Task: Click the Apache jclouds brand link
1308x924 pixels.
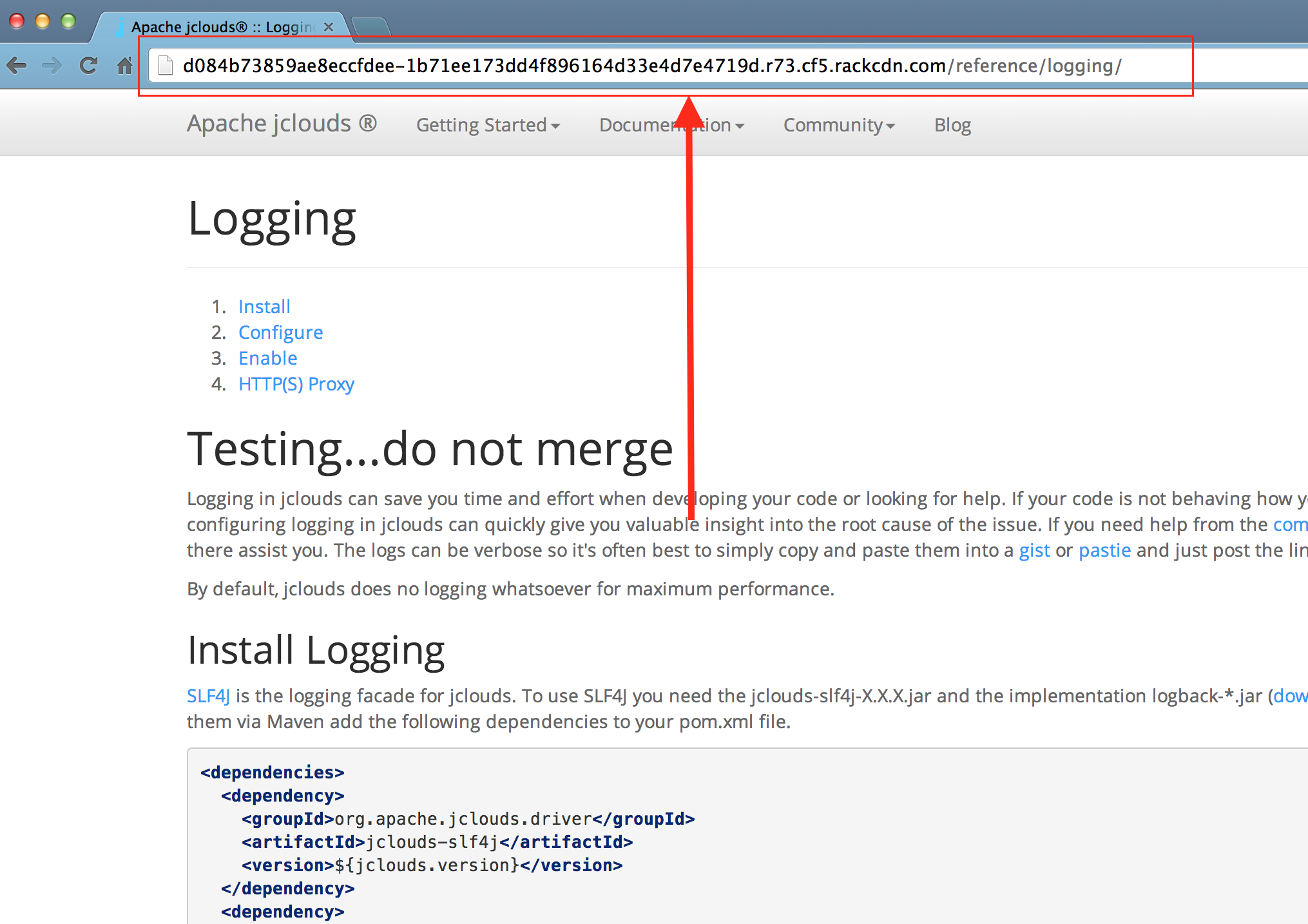Action: 282,123
